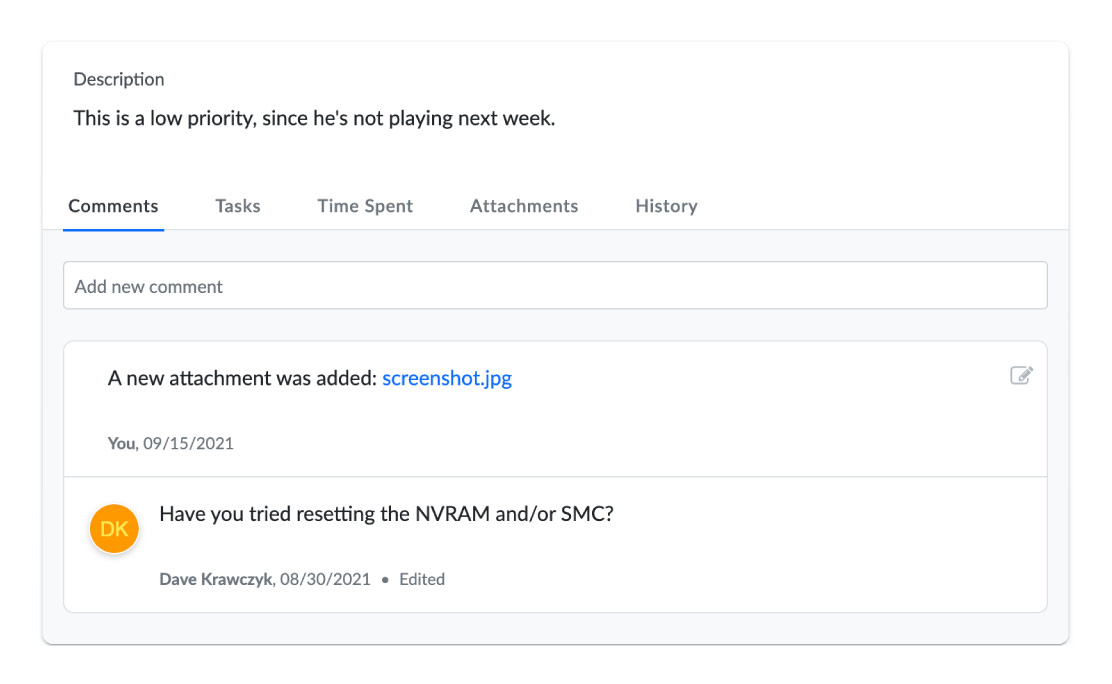Click the blue underline under Comments tab
Viewport: 1112px width, 684px height.
(113, 230)
